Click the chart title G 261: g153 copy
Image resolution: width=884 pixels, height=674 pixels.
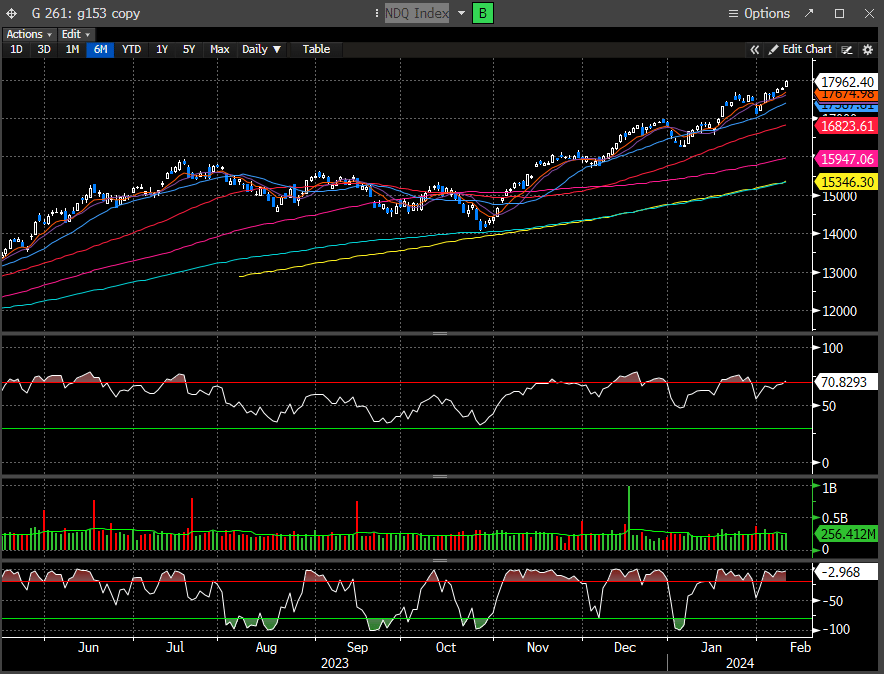(86, 14)
